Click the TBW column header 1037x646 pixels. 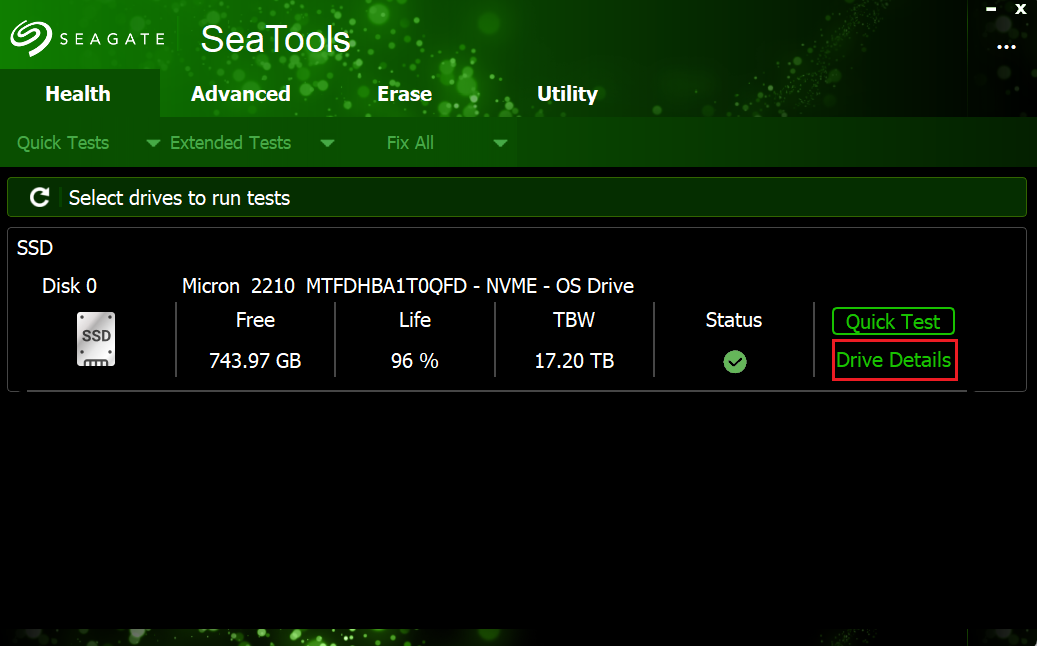(574, 320)
